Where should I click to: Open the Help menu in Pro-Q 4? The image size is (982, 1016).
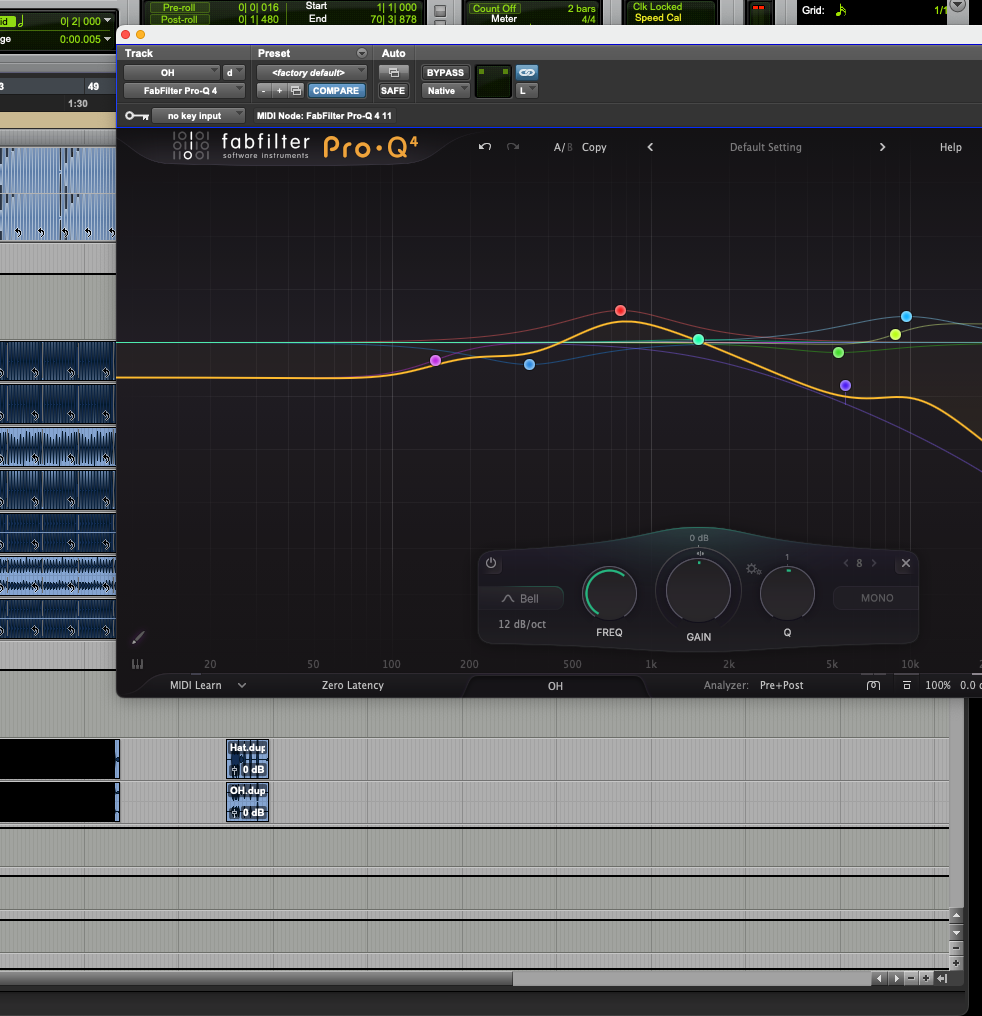[950, 147]
